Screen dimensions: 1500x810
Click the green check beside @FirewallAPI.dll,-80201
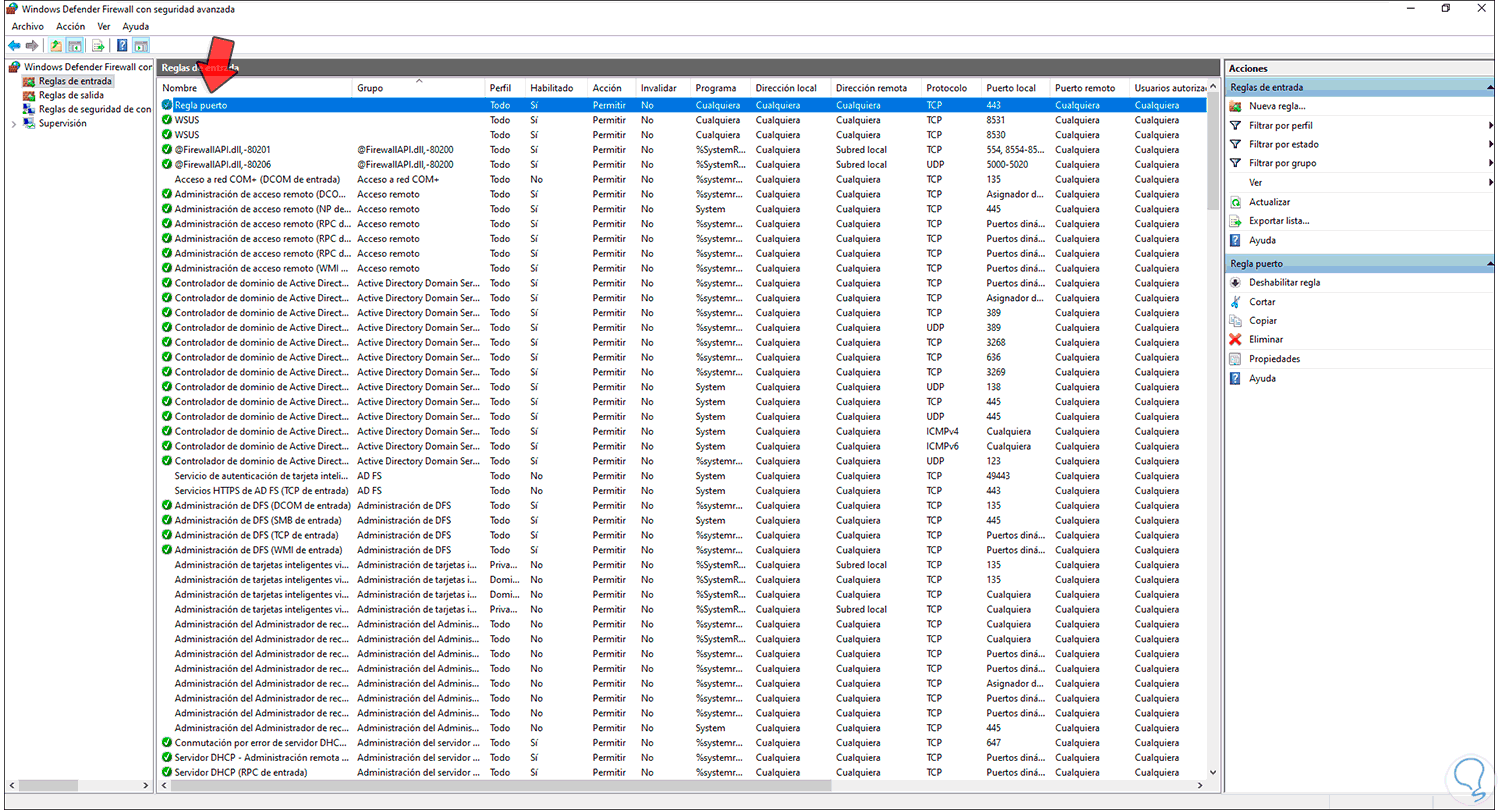pos(167,149)
